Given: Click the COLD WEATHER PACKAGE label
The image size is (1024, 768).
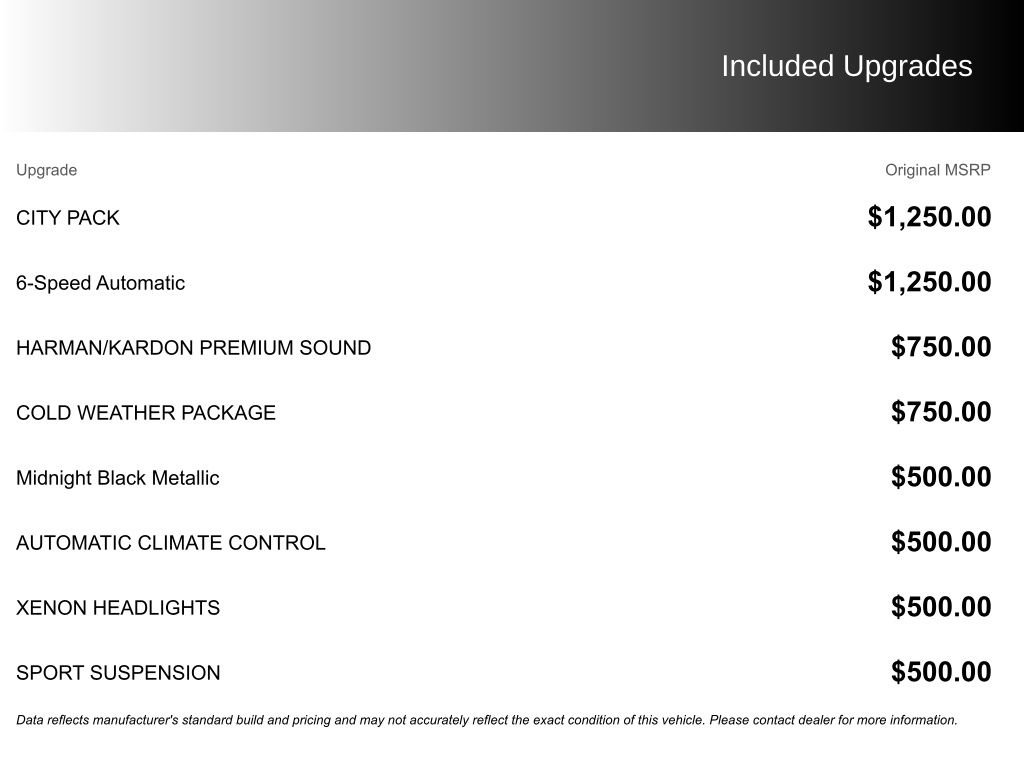Looking at the screenshot, I should [x=146, y=413].
